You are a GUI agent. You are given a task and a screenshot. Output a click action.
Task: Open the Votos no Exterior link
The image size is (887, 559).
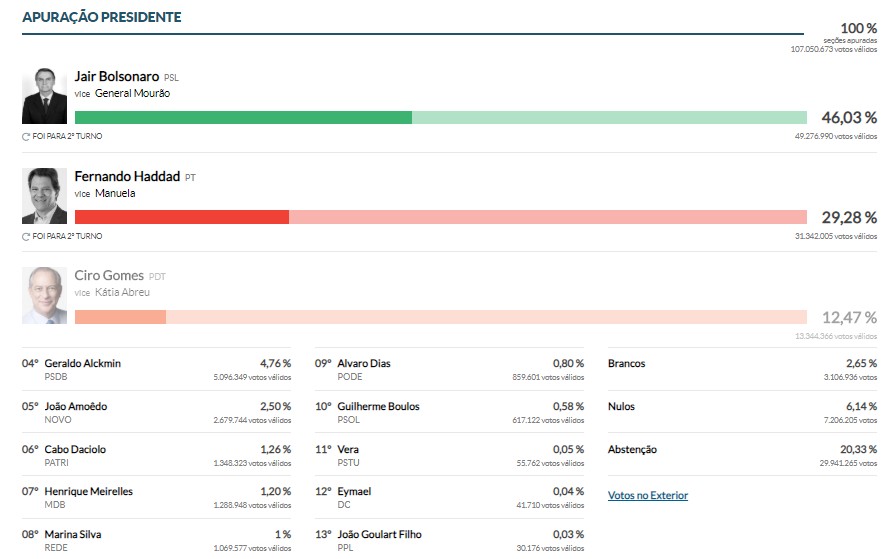tap(647, 496)
